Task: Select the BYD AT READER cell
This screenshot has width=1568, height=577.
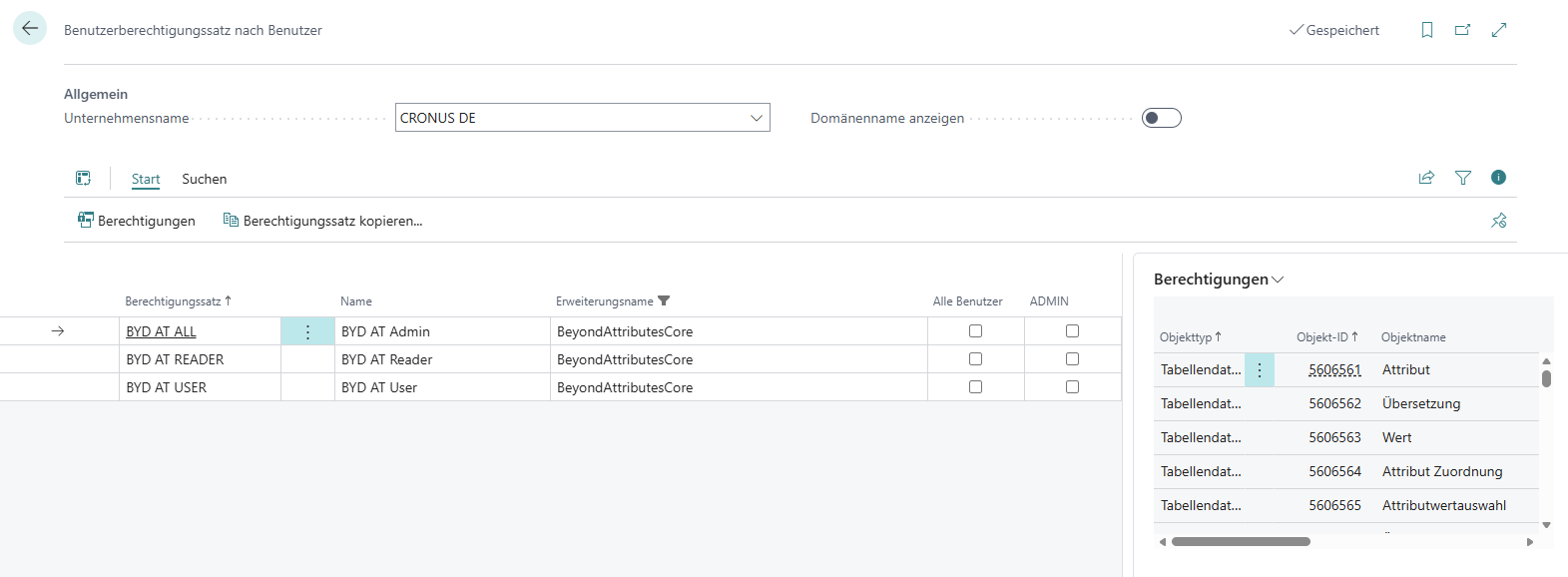Action: tap(200, 359)
